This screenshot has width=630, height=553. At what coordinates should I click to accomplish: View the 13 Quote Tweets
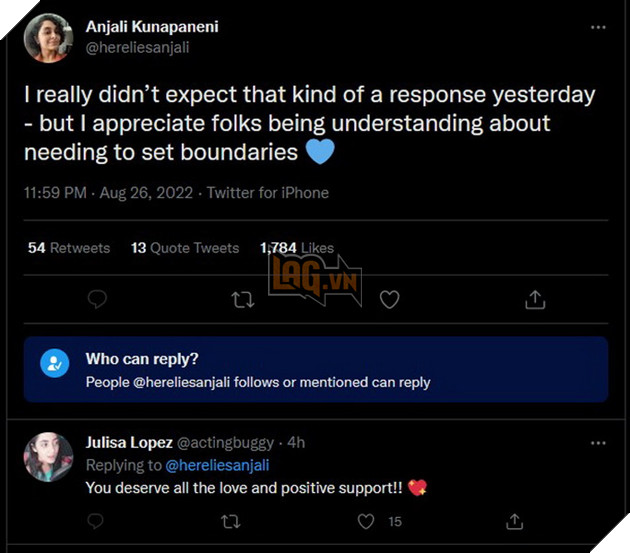click(185, 247)
